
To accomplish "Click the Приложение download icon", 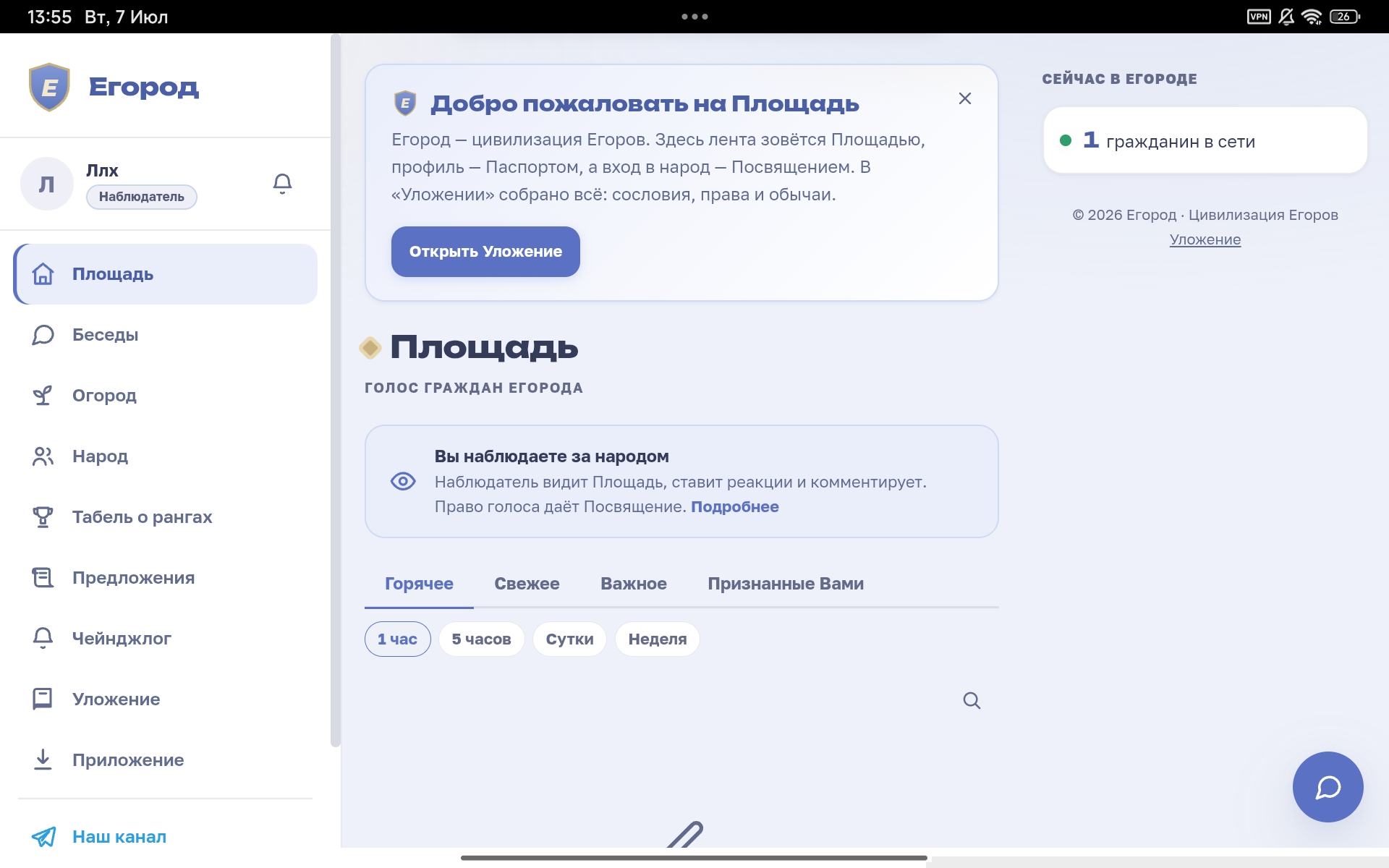I will click(43, 760).
